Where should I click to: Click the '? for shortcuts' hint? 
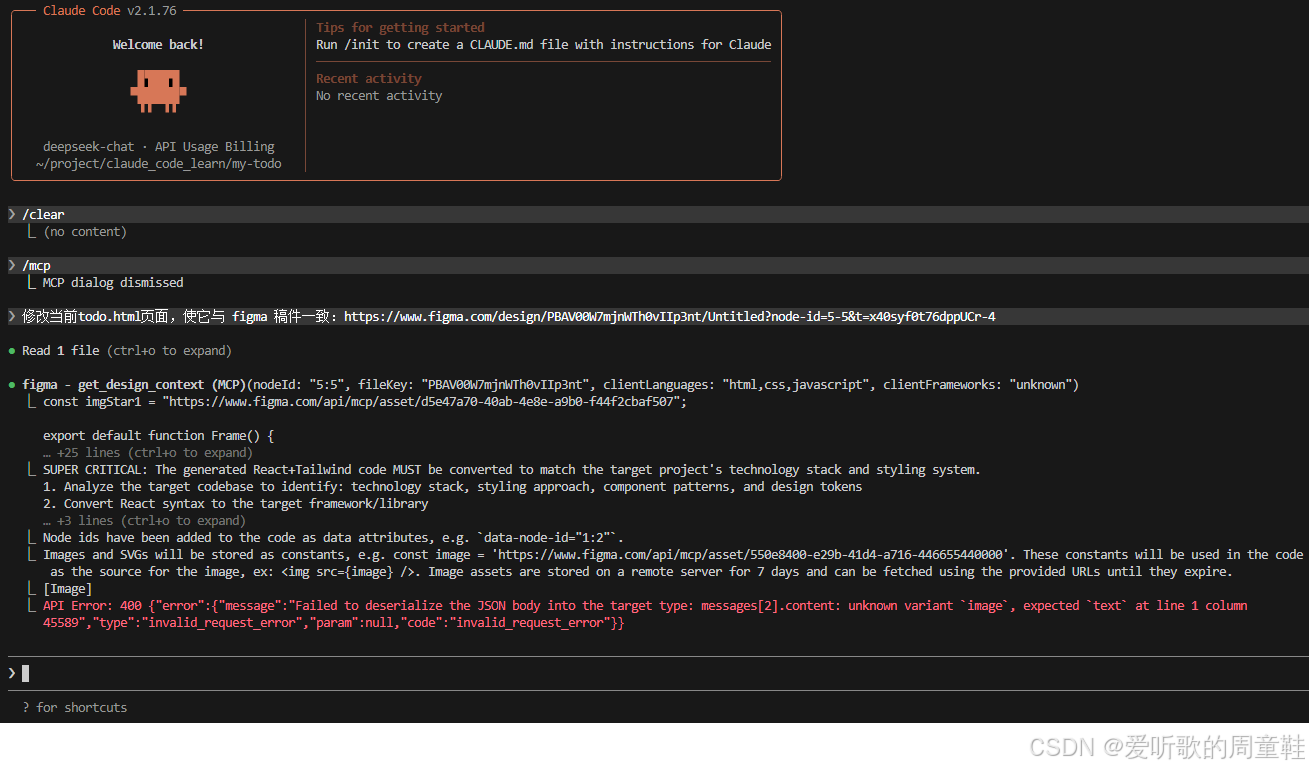(75, 708)
